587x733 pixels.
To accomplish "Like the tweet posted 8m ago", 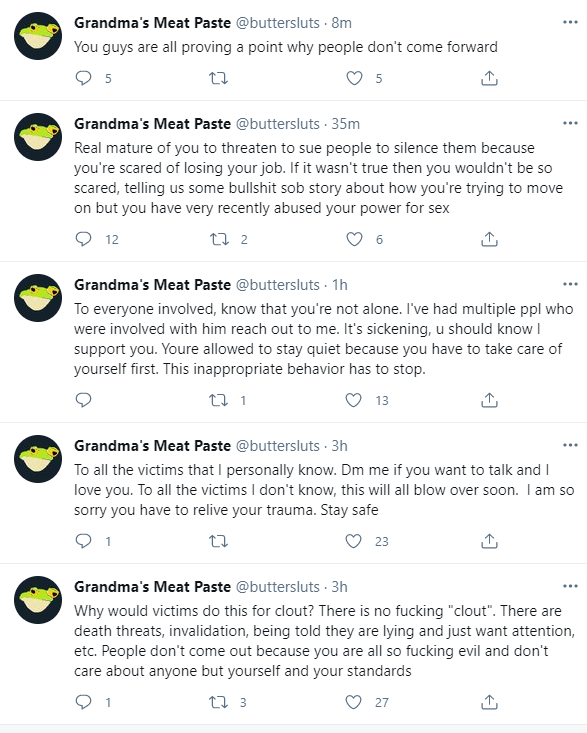I will [x=354, y=78].
